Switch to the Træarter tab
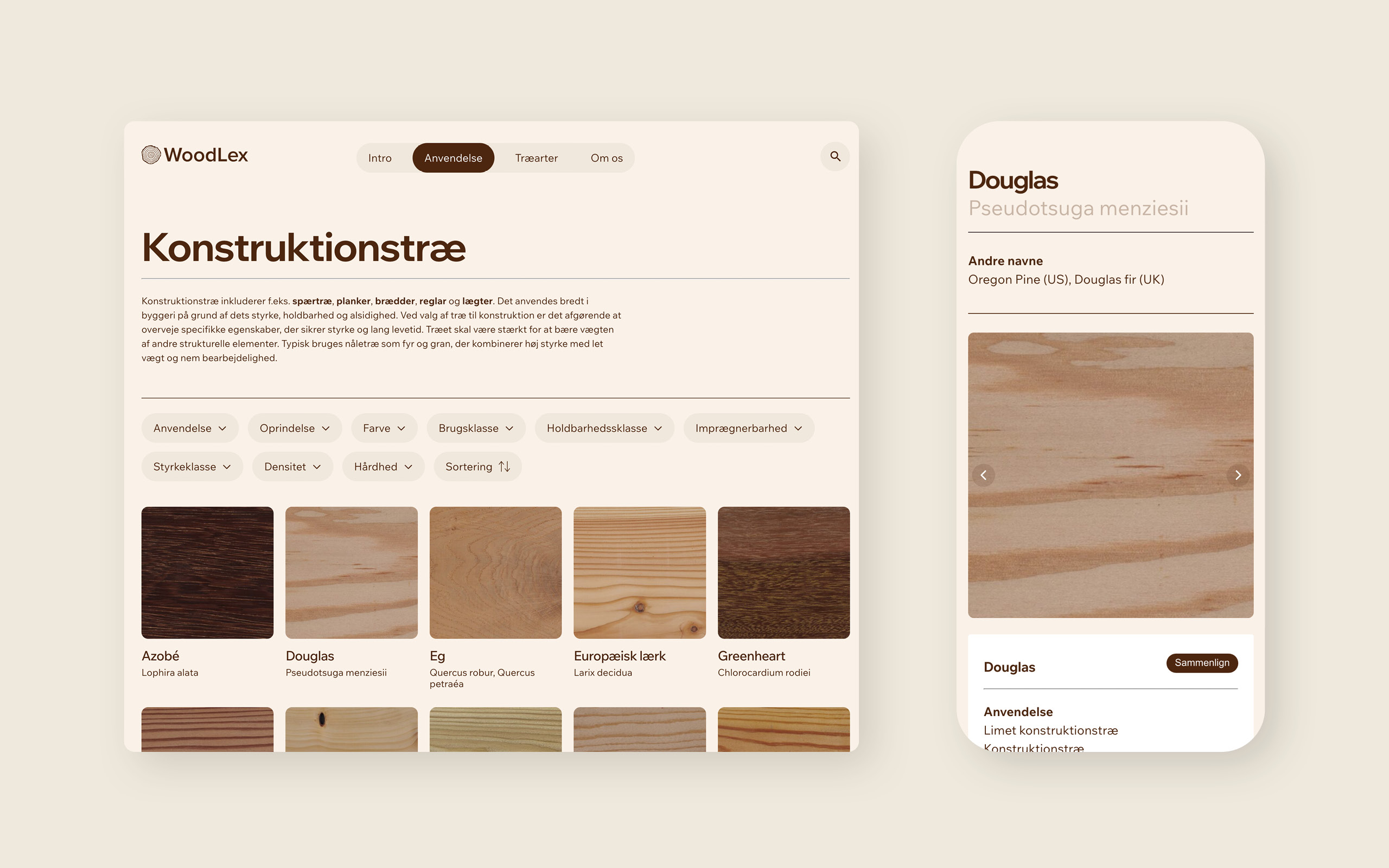The image size is (1389, 868). [536, 158]
